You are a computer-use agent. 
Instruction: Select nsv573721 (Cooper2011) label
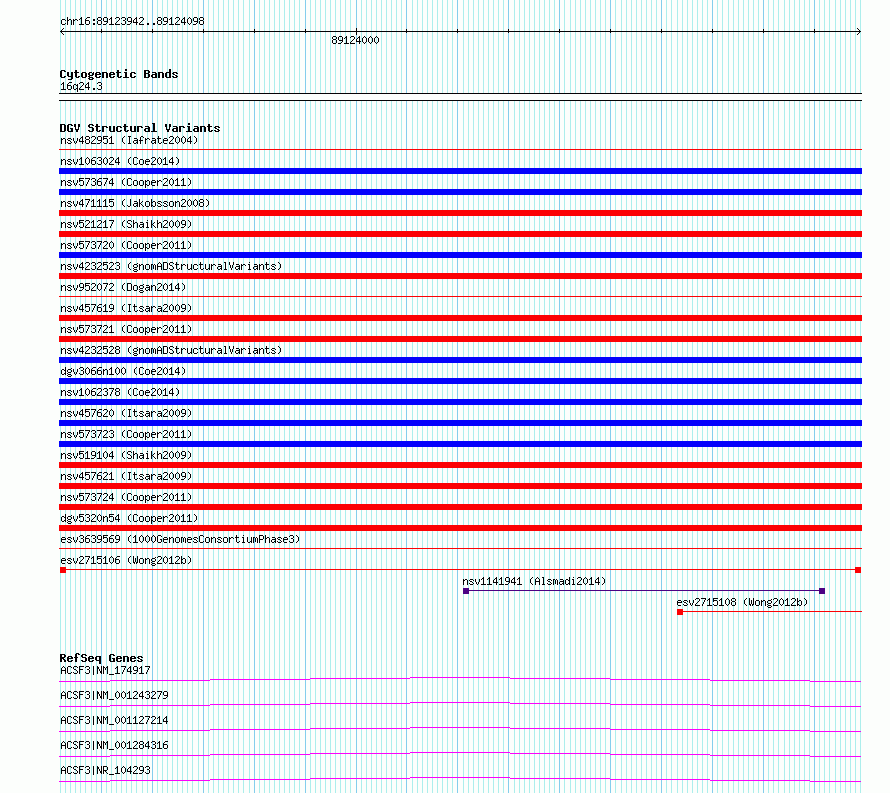(126, 329)
